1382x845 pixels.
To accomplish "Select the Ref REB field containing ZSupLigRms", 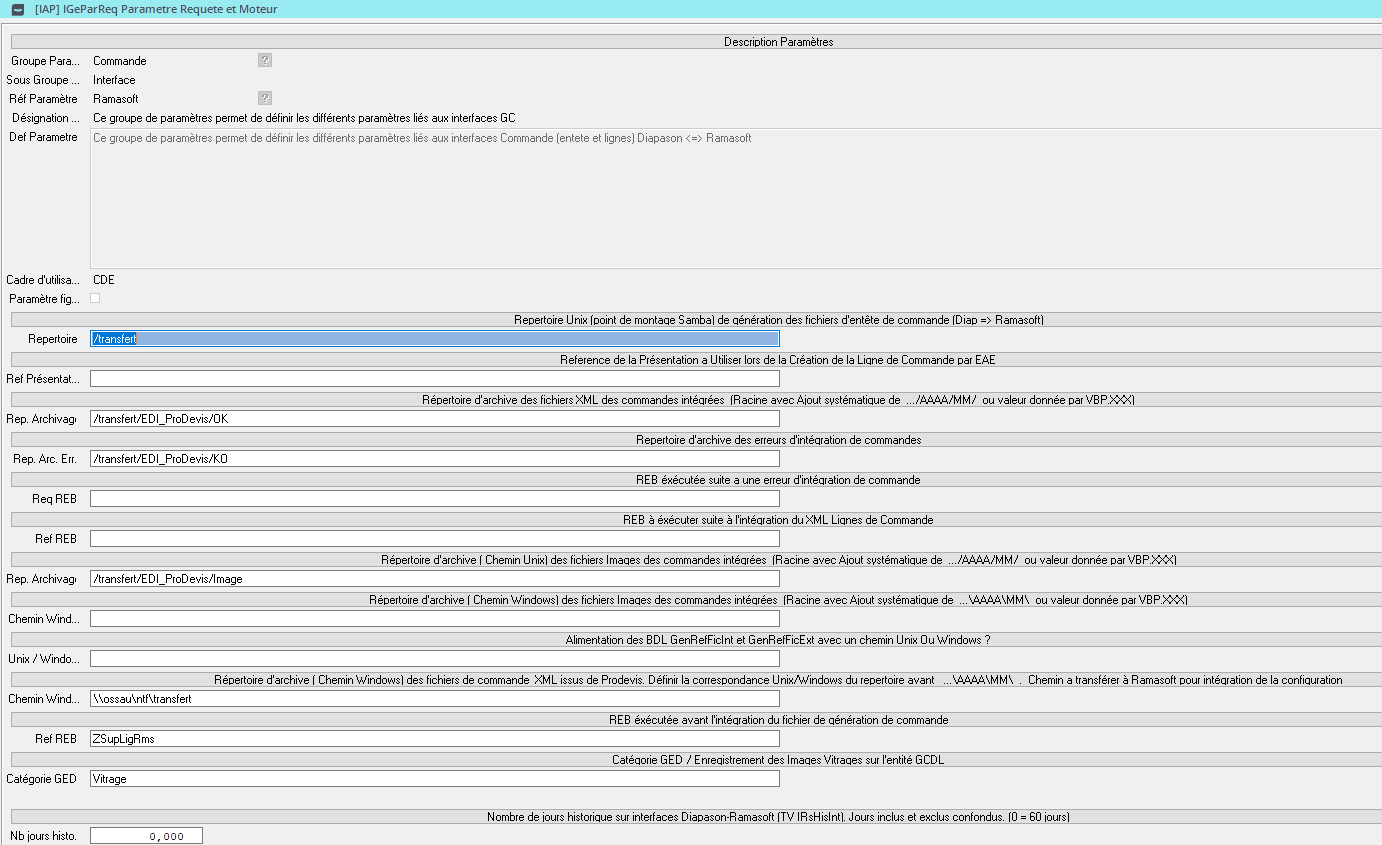I will click(434, 739).
